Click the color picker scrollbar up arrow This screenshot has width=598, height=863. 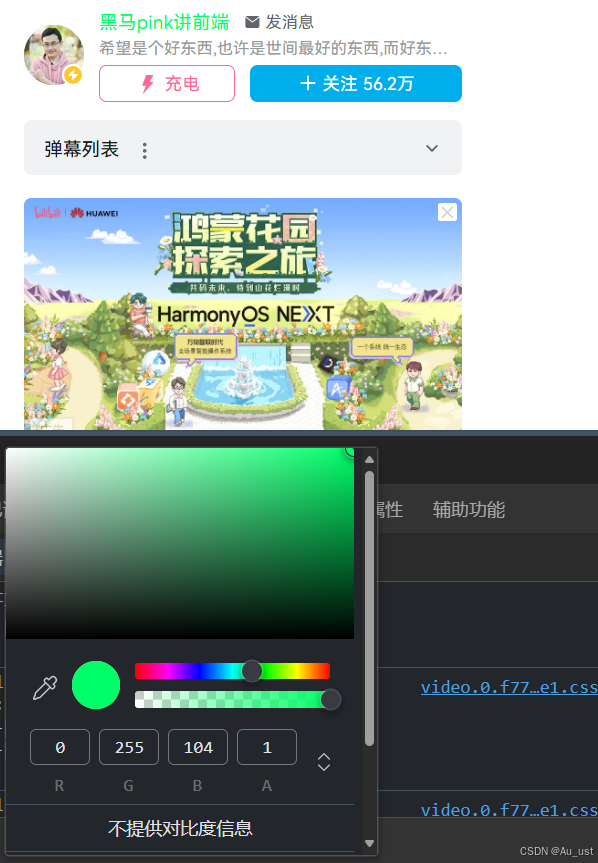[370, 460]
